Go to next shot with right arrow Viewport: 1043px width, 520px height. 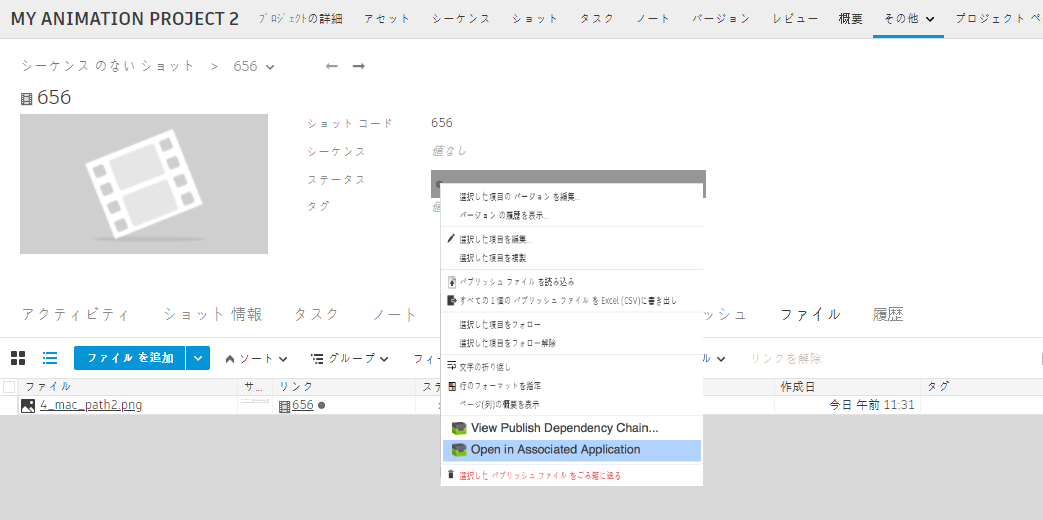coord(359,66)
